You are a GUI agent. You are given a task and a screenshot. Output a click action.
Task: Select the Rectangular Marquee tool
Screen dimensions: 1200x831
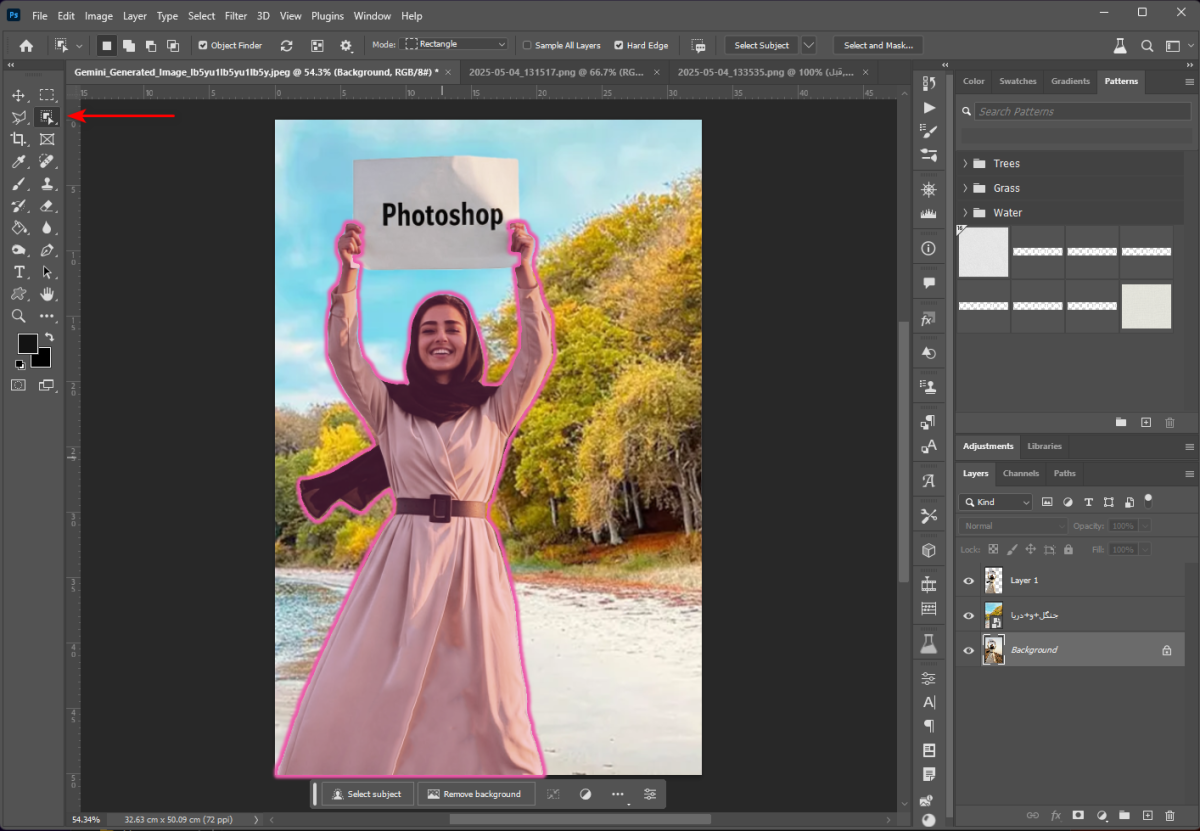[47, 95]
